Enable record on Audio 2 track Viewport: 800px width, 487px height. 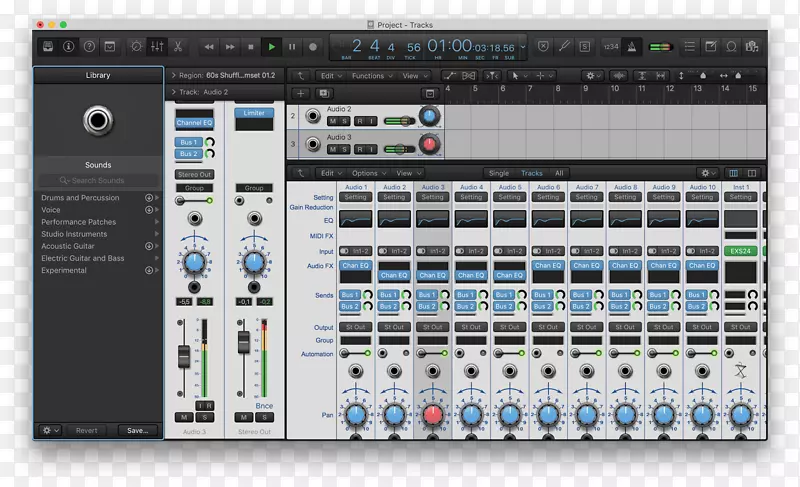click(x=358, y=121)
